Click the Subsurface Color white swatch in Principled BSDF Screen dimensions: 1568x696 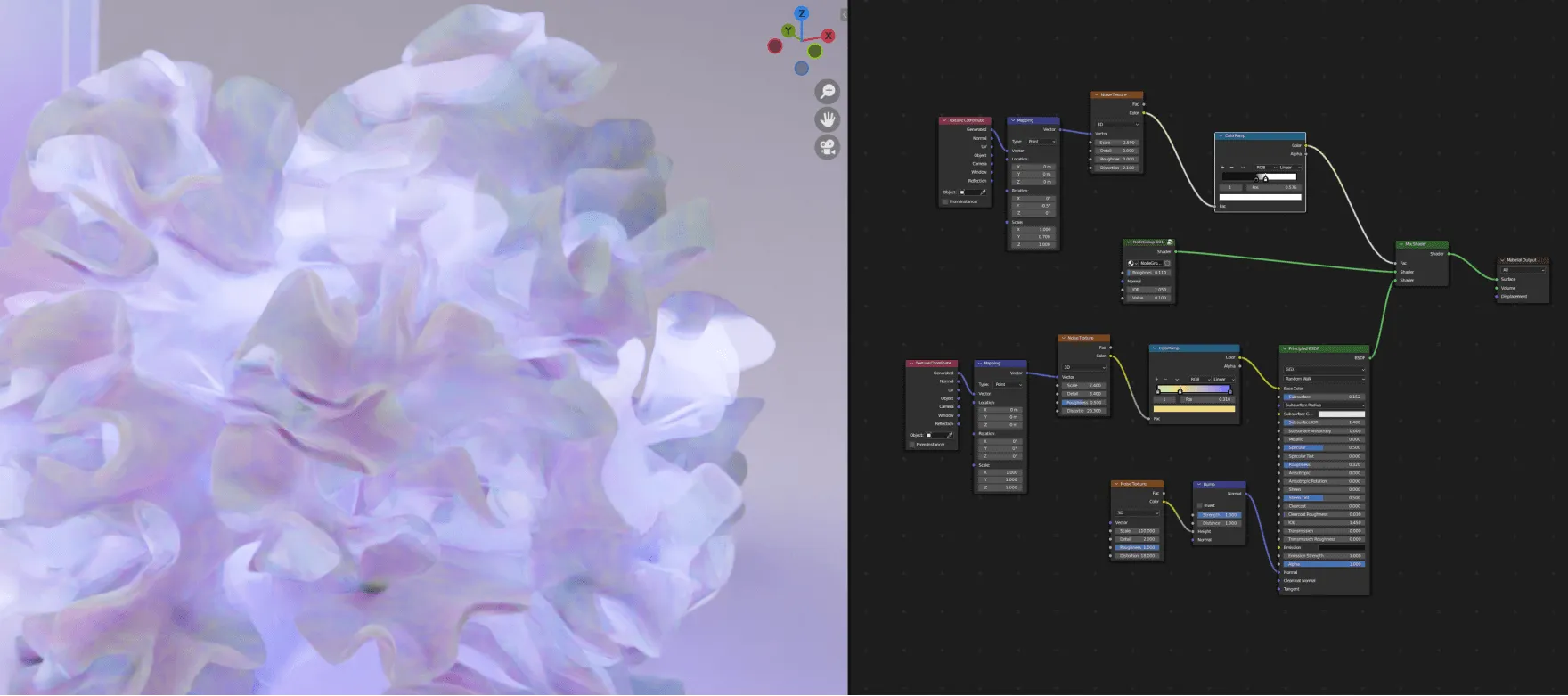tap(1342, 414)
